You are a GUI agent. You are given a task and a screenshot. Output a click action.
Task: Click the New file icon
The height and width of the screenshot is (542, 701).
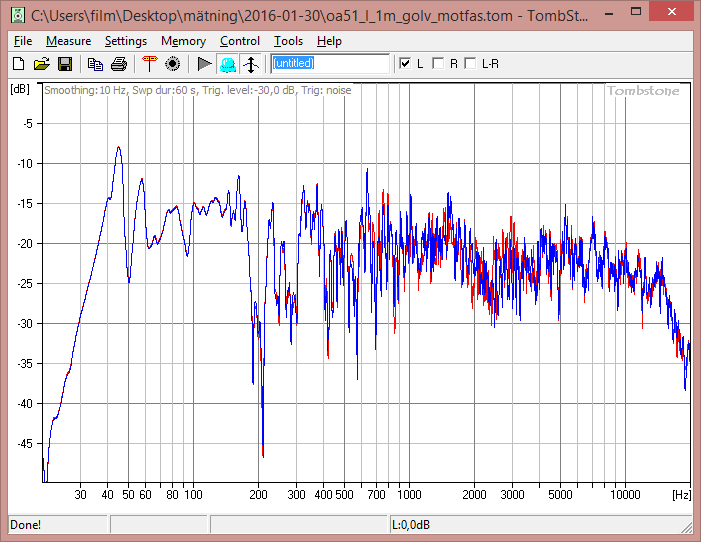(19, 64)
